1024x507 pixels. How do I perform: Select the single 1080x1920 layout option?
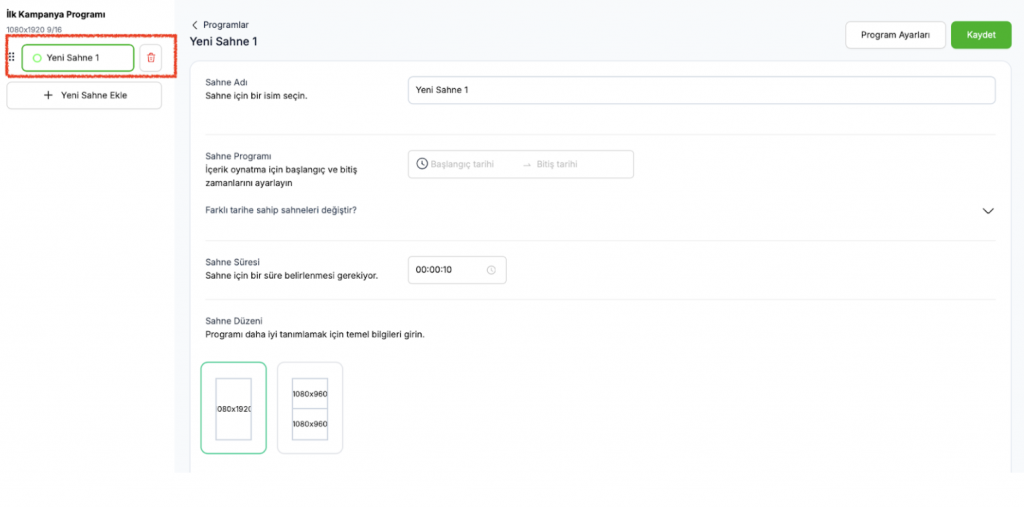[x=233, y=408]
